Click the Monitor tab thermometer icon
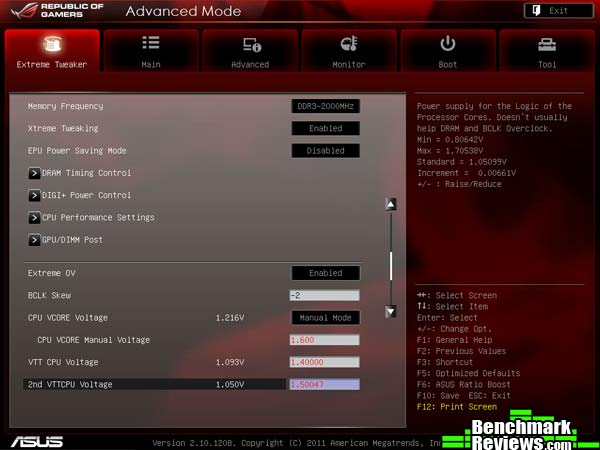600x450 pixels. point(349,44)
